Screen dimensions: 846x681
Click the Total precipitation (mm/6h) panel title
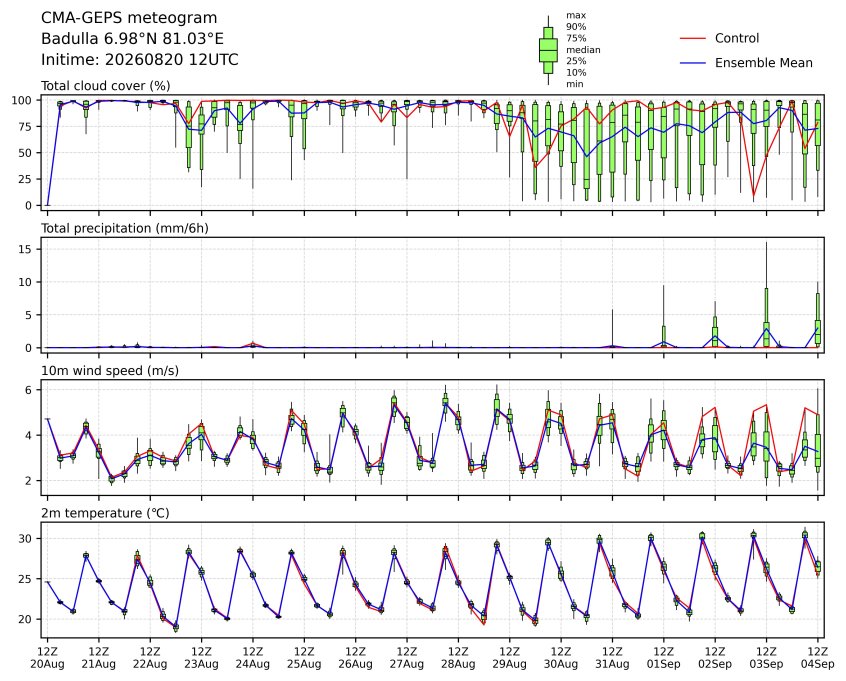pyautogui.click(x=125, y=228)
